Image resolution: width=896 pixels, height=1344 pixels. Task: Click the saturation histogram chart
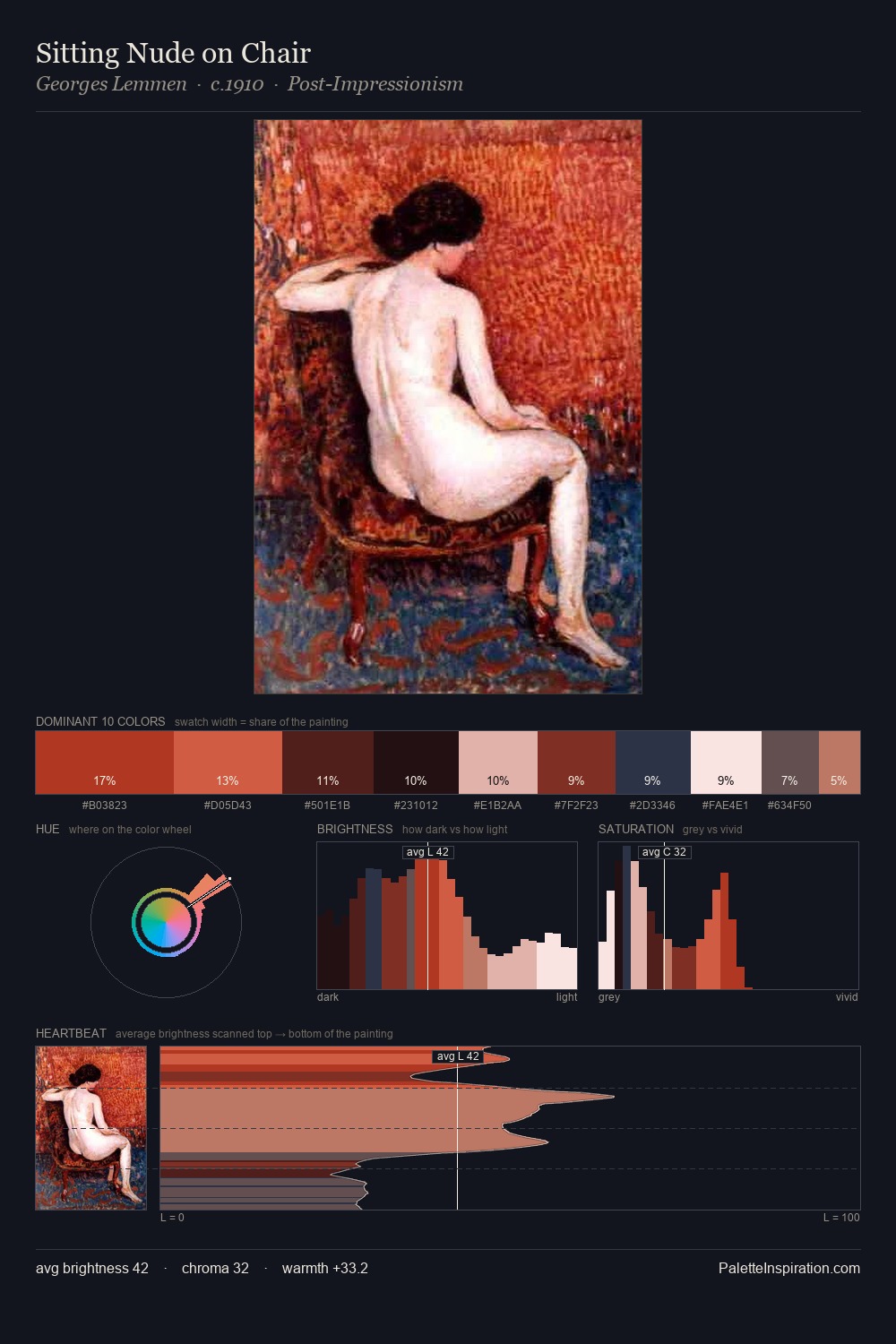click(x=728, y=916)
